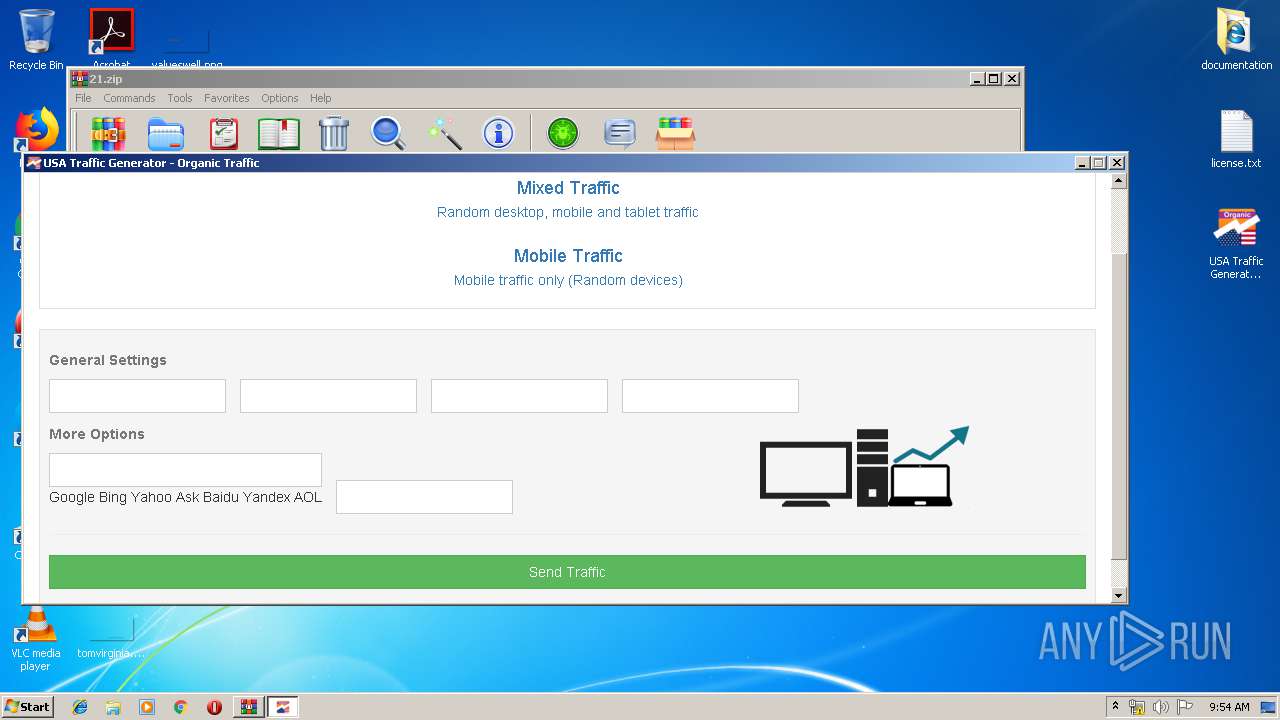Click the green Send Traffic button

[567, 572]
